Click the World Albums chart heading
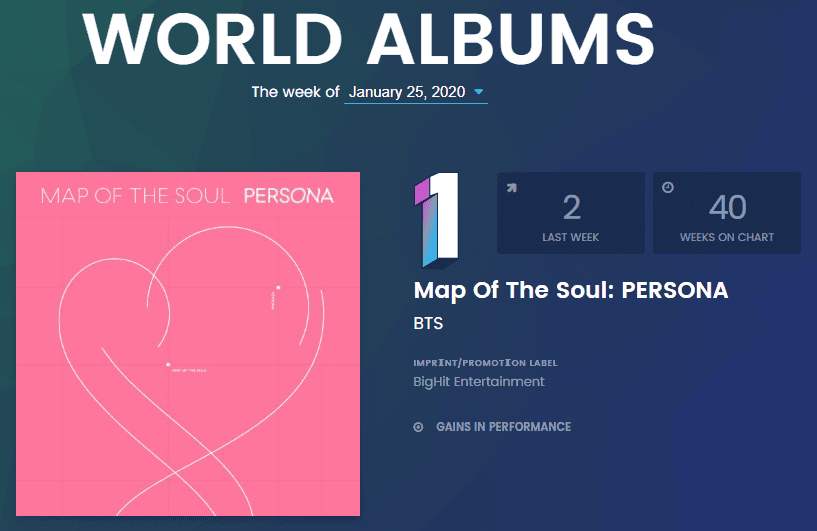The image size is (817, 531). (369, 37)
